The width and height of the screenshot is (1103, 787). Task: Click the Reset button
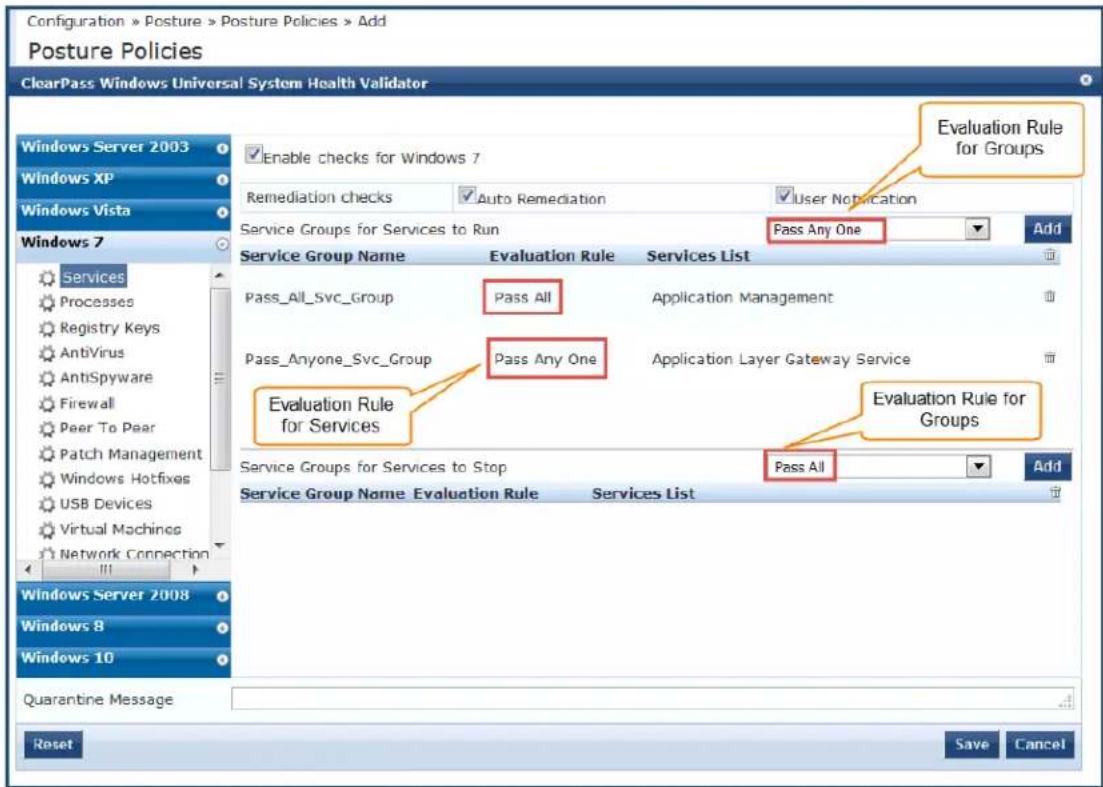point(53,744)
